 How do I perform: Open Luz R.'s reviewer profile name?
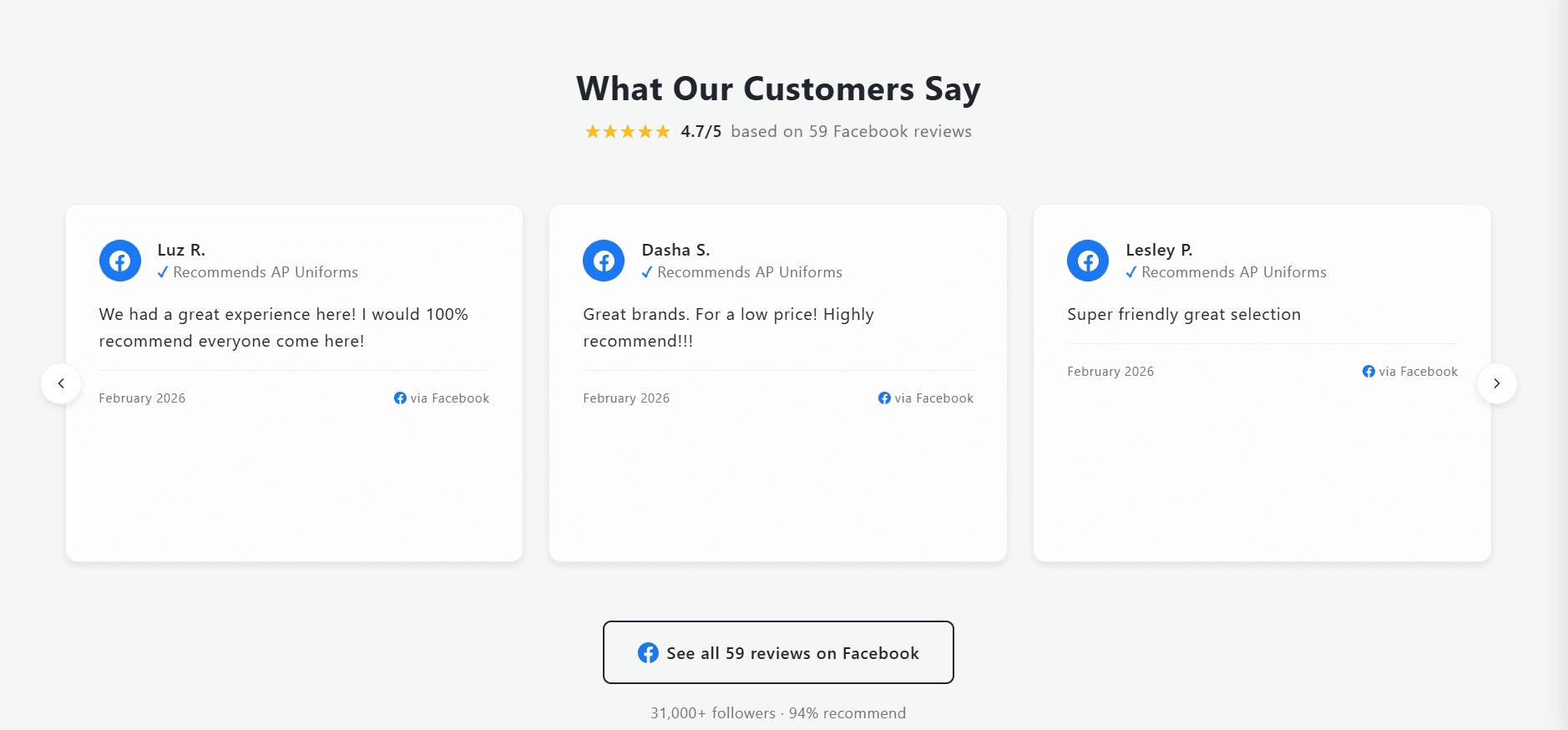(180, 250)
